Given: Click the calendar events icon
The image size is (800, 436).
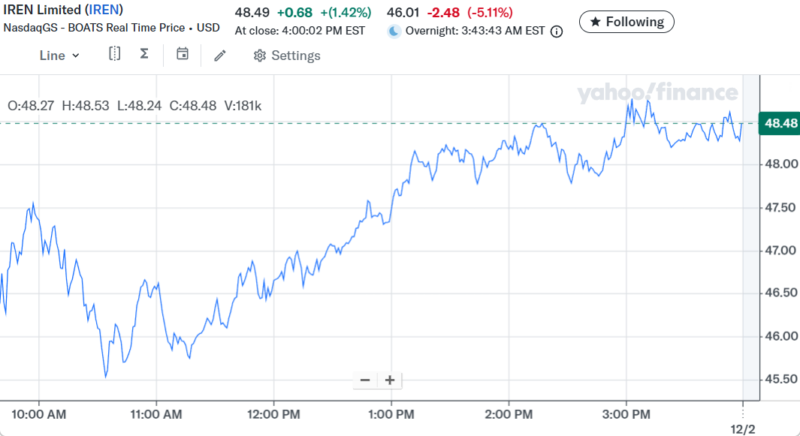Looking at the screenshot, I should tap(182, 55).
